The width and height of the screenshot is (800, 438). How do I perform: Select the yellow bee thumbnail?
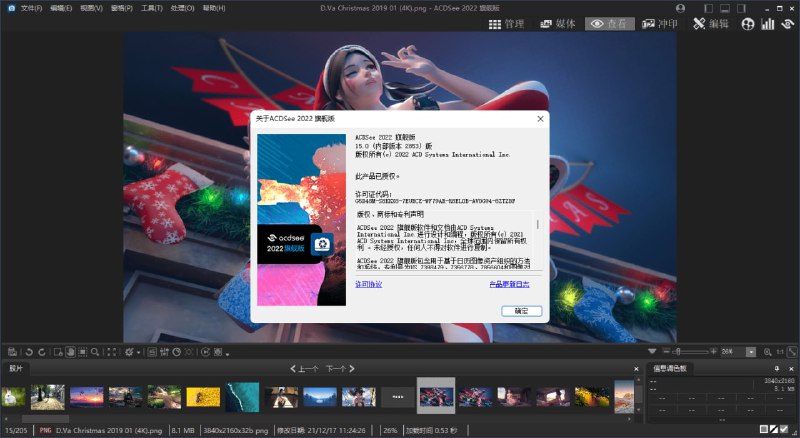203,397
